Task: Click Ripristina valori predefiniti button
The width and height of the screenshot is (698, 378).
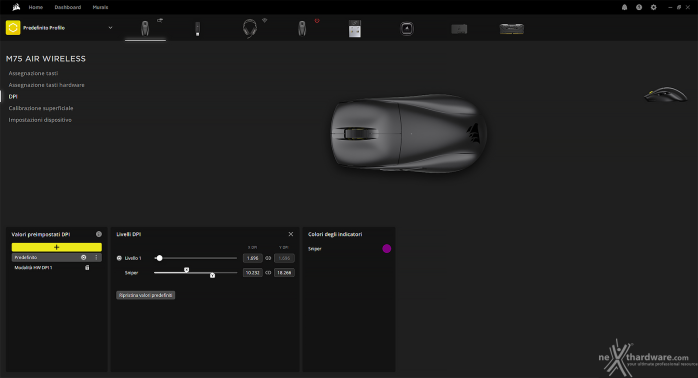Action: click(x=146, y=295)
